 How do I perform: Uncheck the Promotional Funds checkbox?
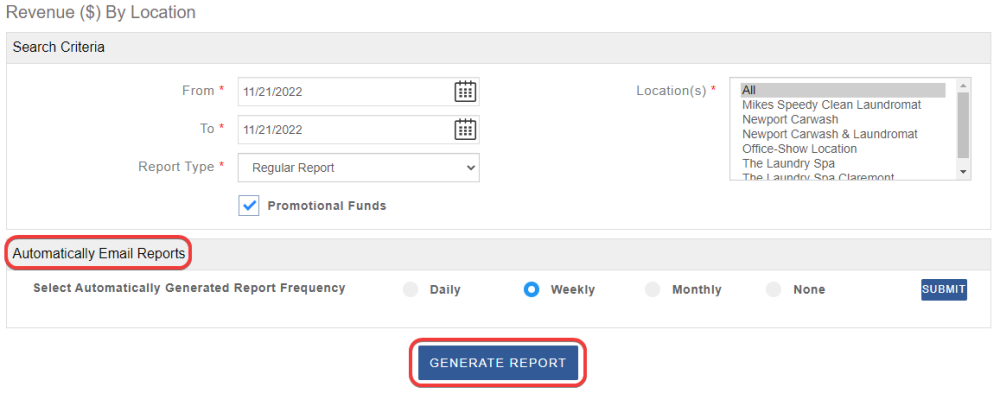pyautogui.click(x=249, y=205)
